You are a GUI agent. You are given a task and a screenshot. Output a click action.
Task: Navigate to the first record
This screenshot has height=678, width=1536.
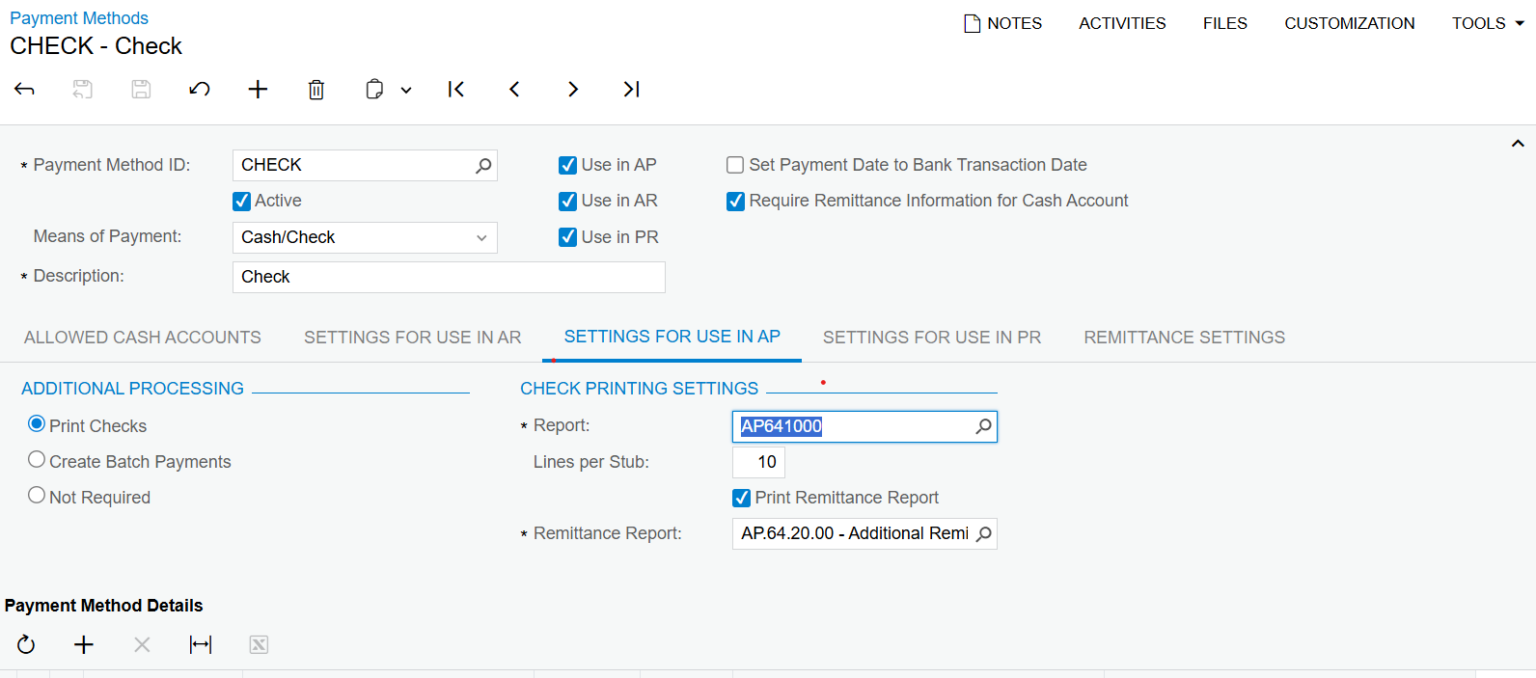pos(456,89)
